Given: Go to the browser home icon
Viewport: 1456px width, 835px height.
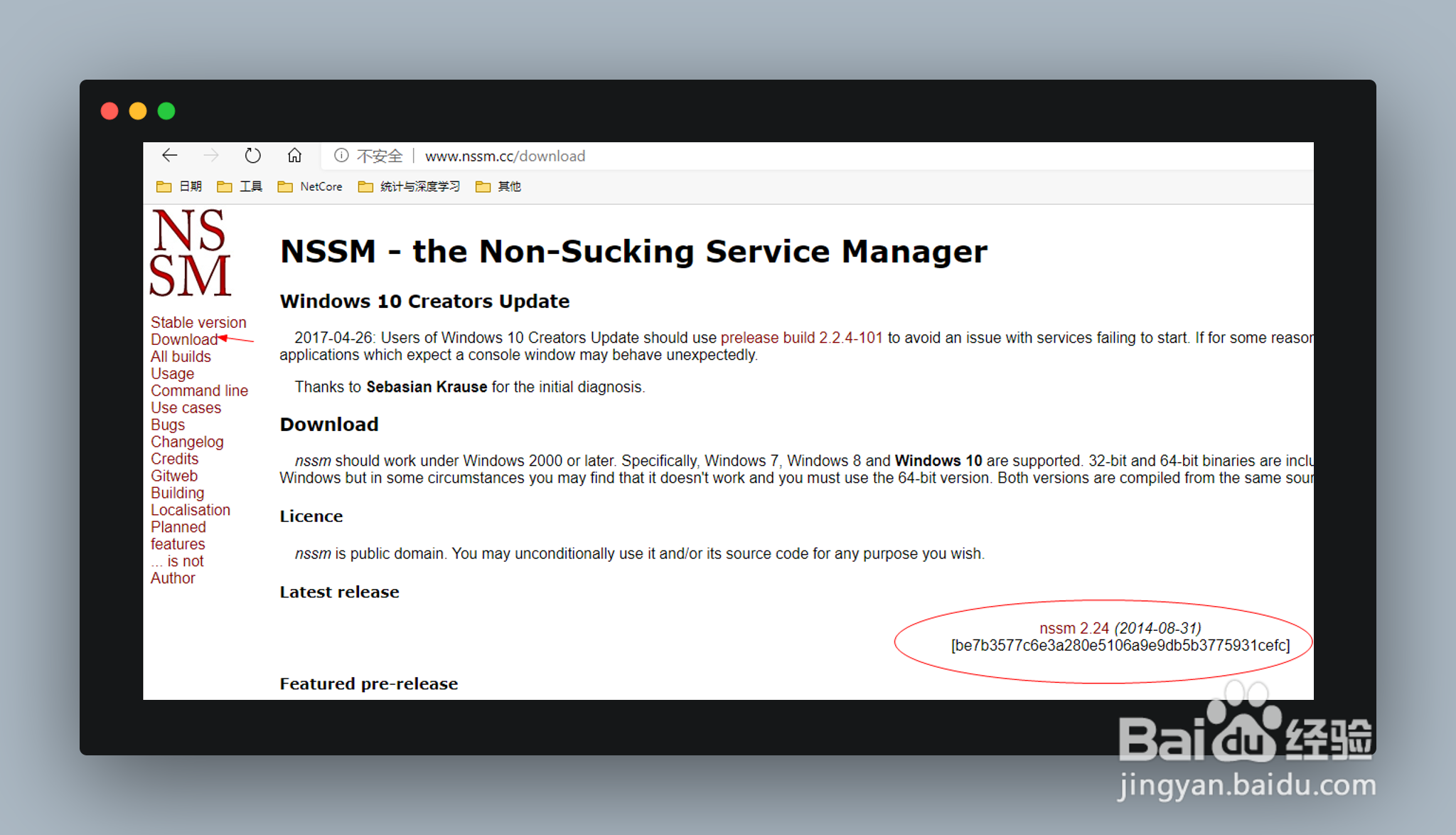Looking at the screenshot, I should [x=294, y=155].
